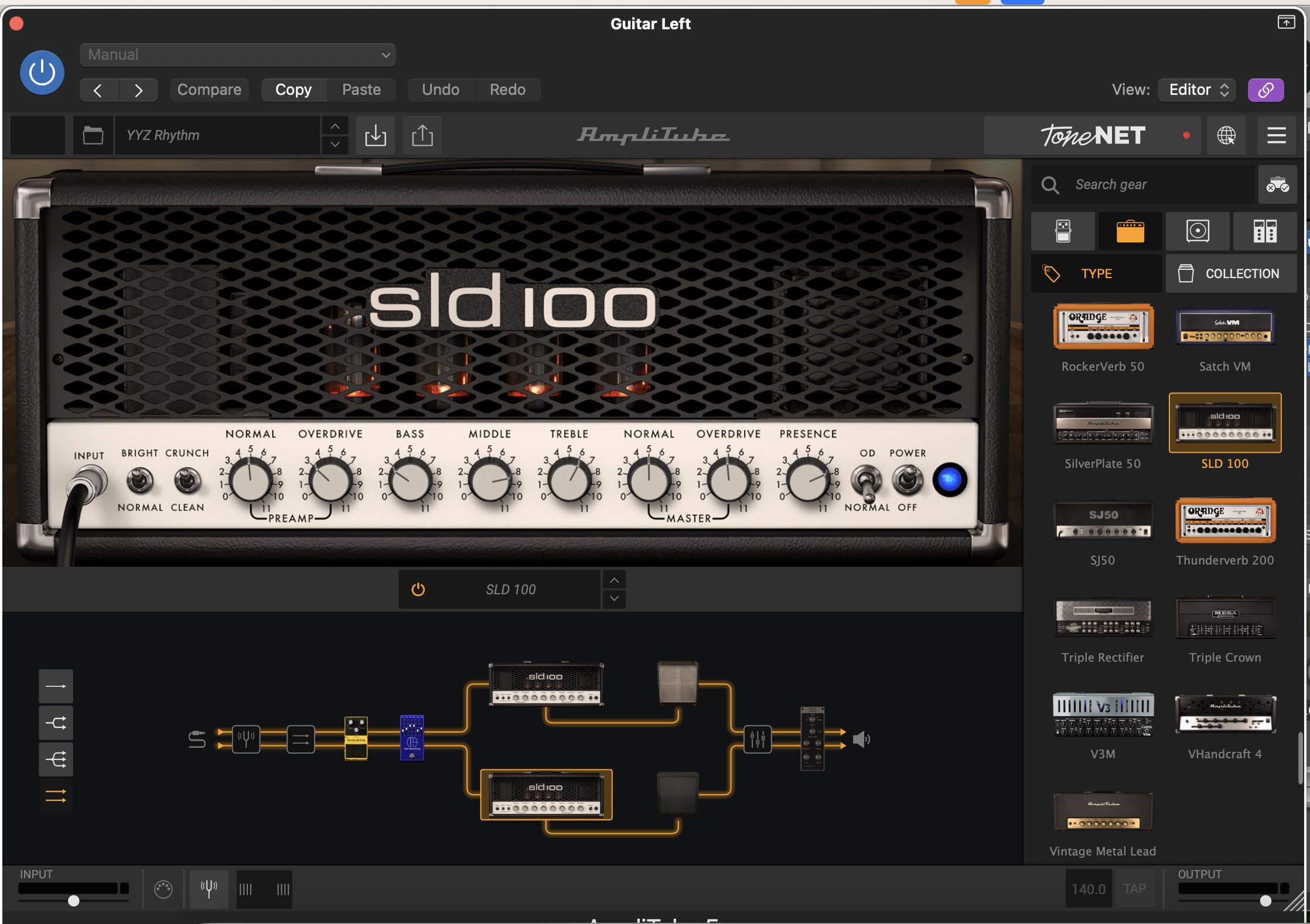
Task: Toggle the BRIGHT/NORMAL switch on the amp
Action: (x=139, y=481)
